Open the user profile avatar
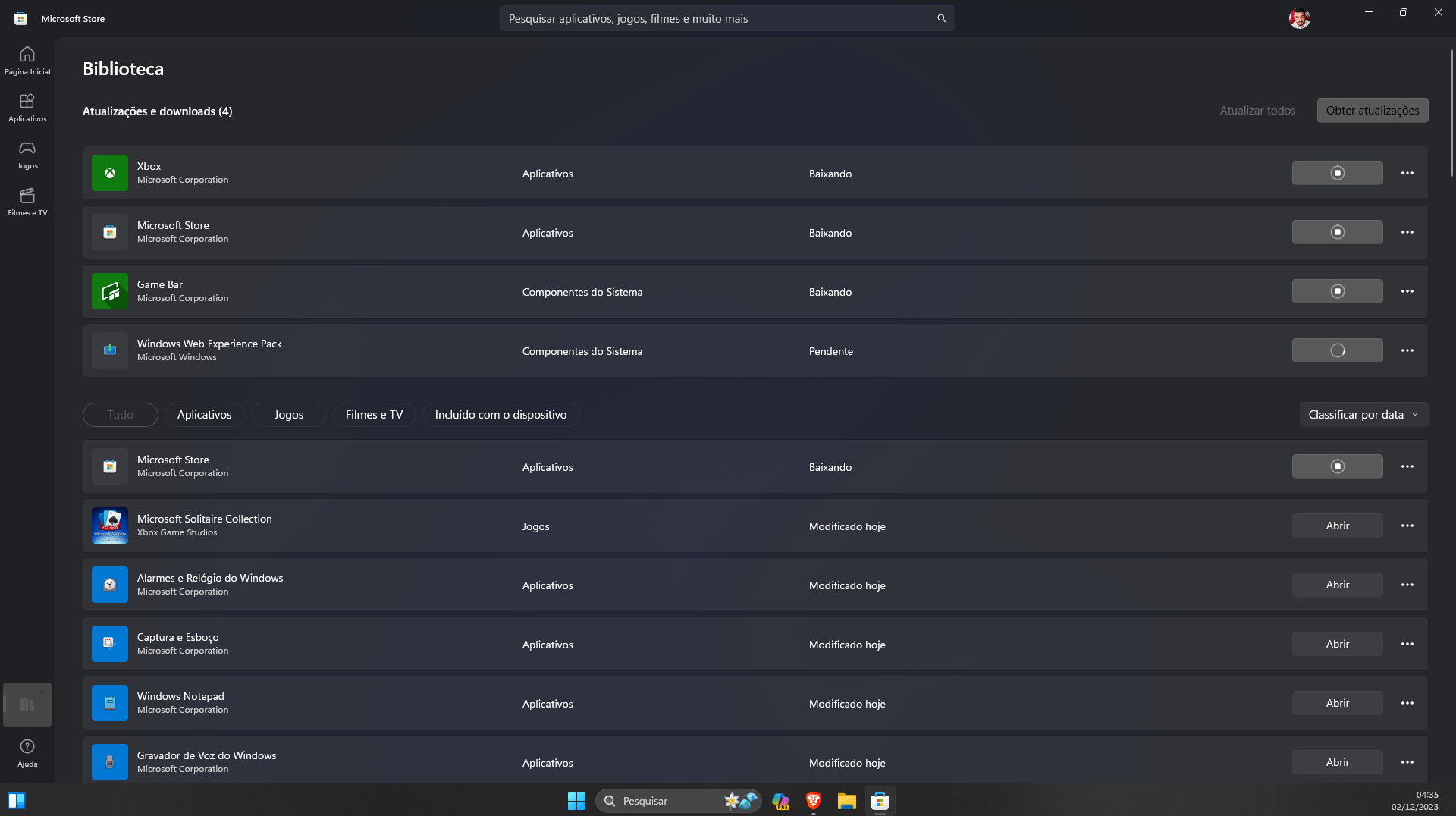The image size is (1456, 816). pyautogui.click(x=1299, y=18)
